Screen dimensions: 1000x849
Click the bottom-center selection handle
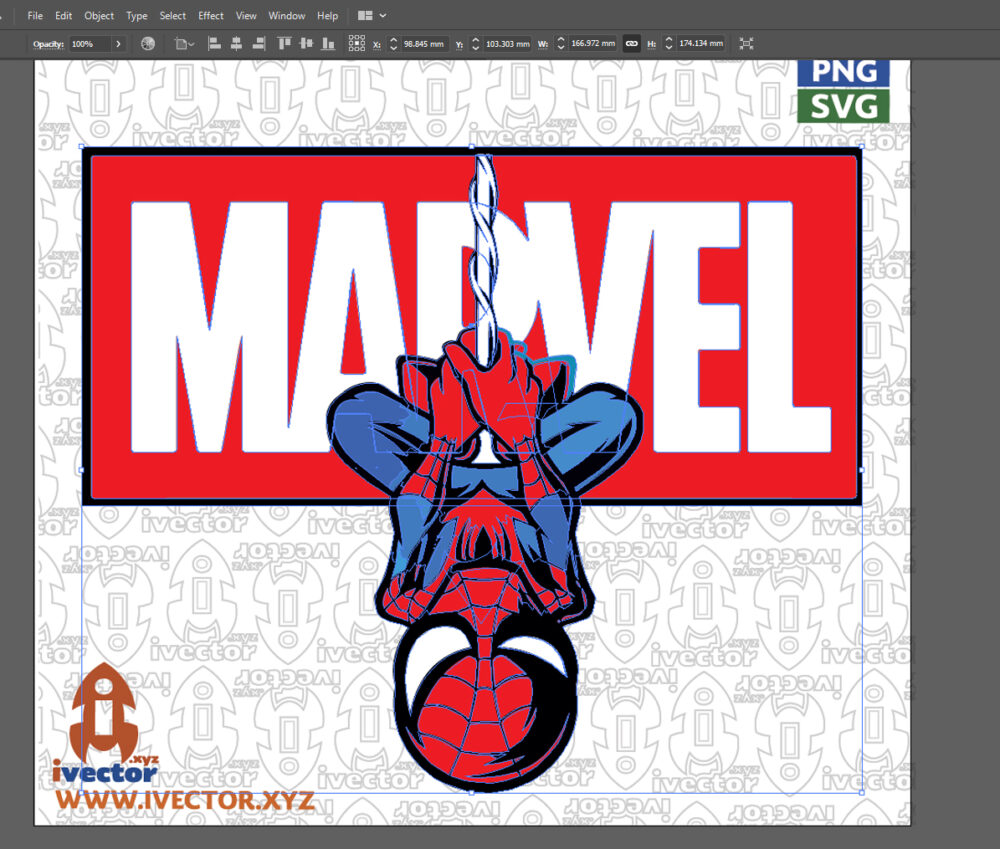coord(471,792)
